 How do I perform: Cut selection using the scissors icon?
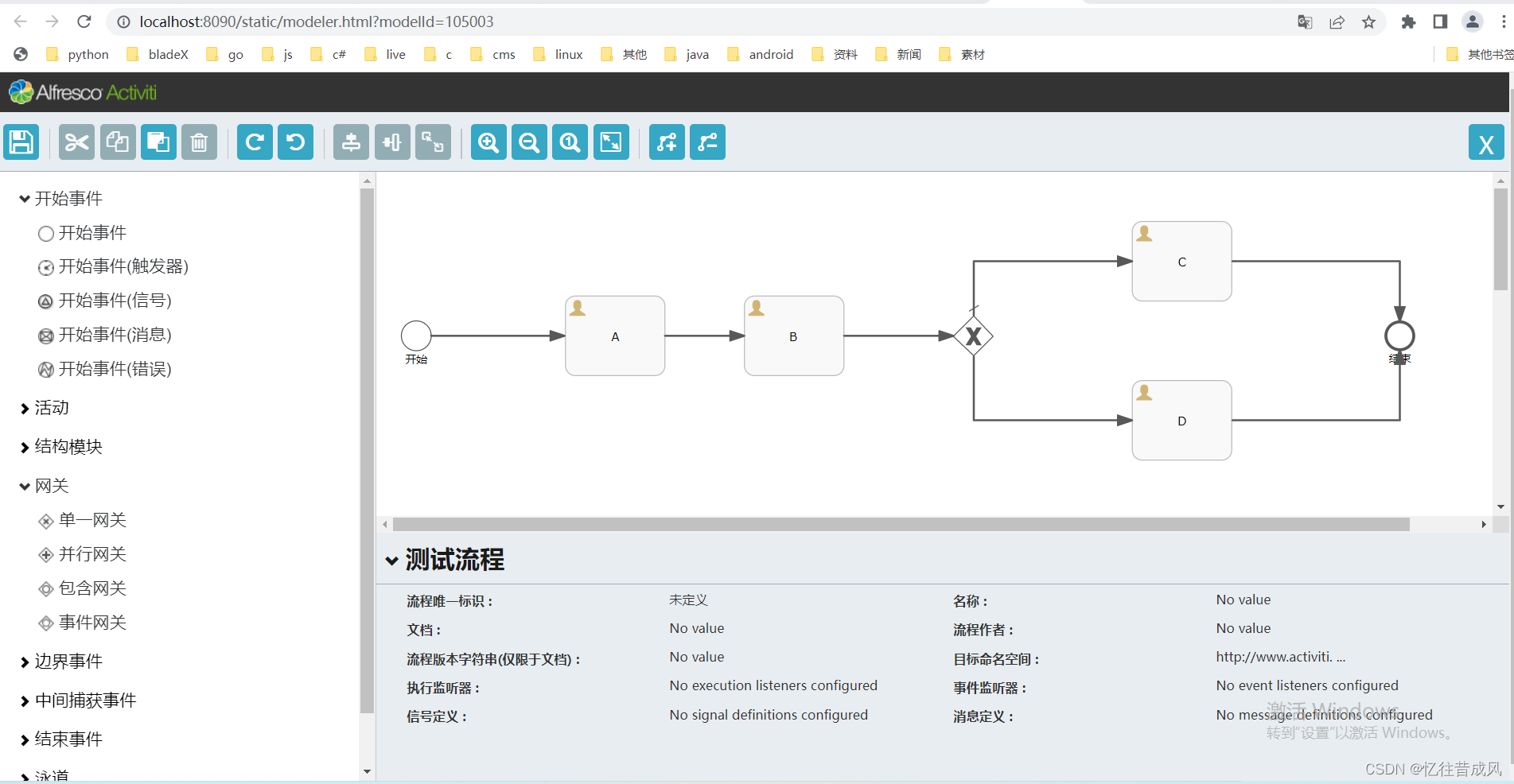tap(77, 142)
